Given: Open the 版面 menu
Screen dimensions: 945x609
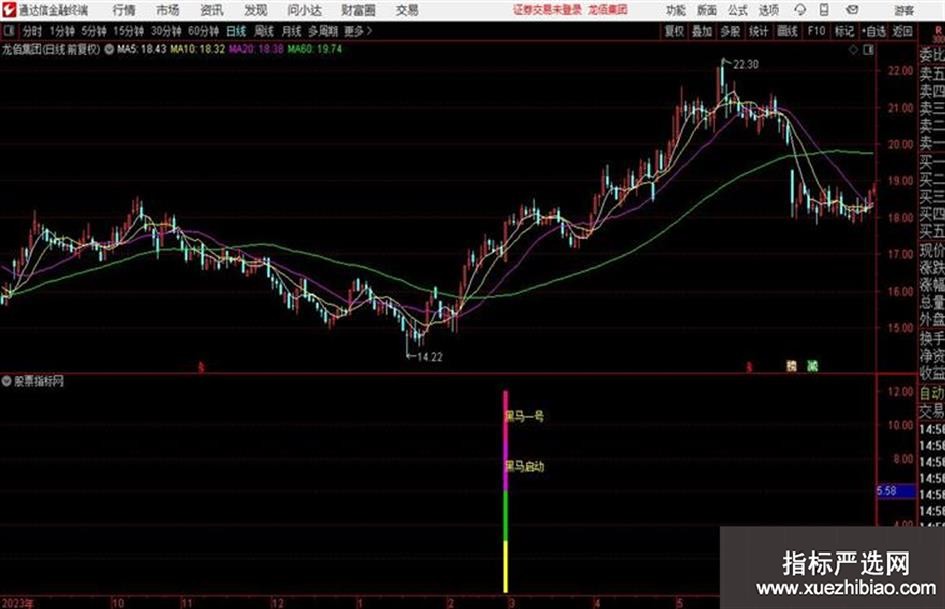Looking at the screenshot, I should [x=707, y=10].
